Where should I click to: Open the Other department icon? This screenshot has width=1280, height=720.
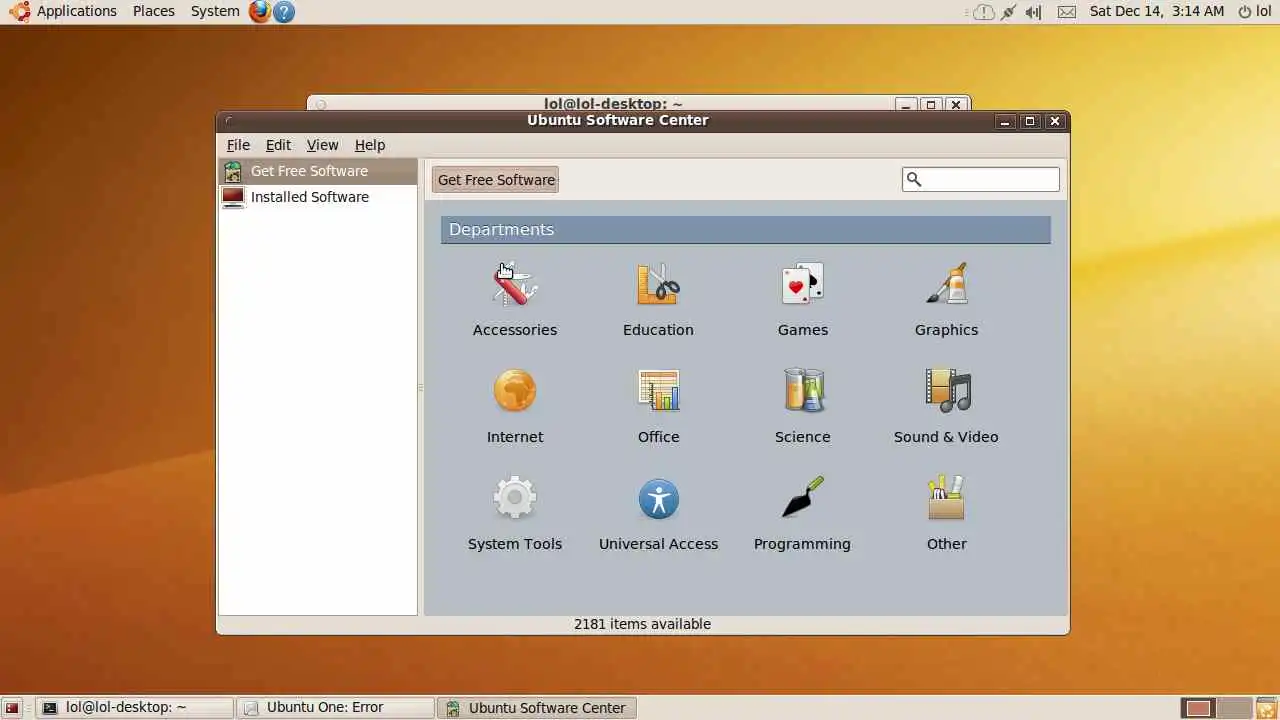click(x=946, y=498)
